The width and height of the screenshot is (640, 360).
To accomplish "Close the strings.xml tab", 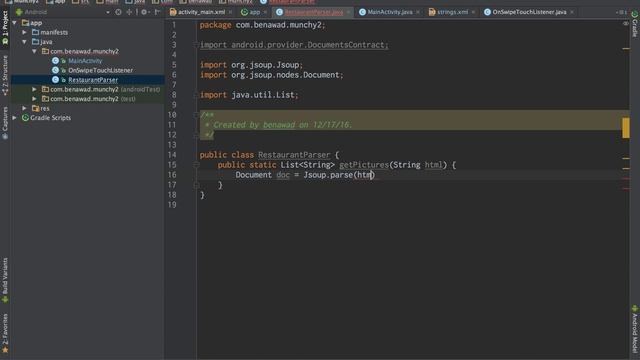I will coord(473,12).
